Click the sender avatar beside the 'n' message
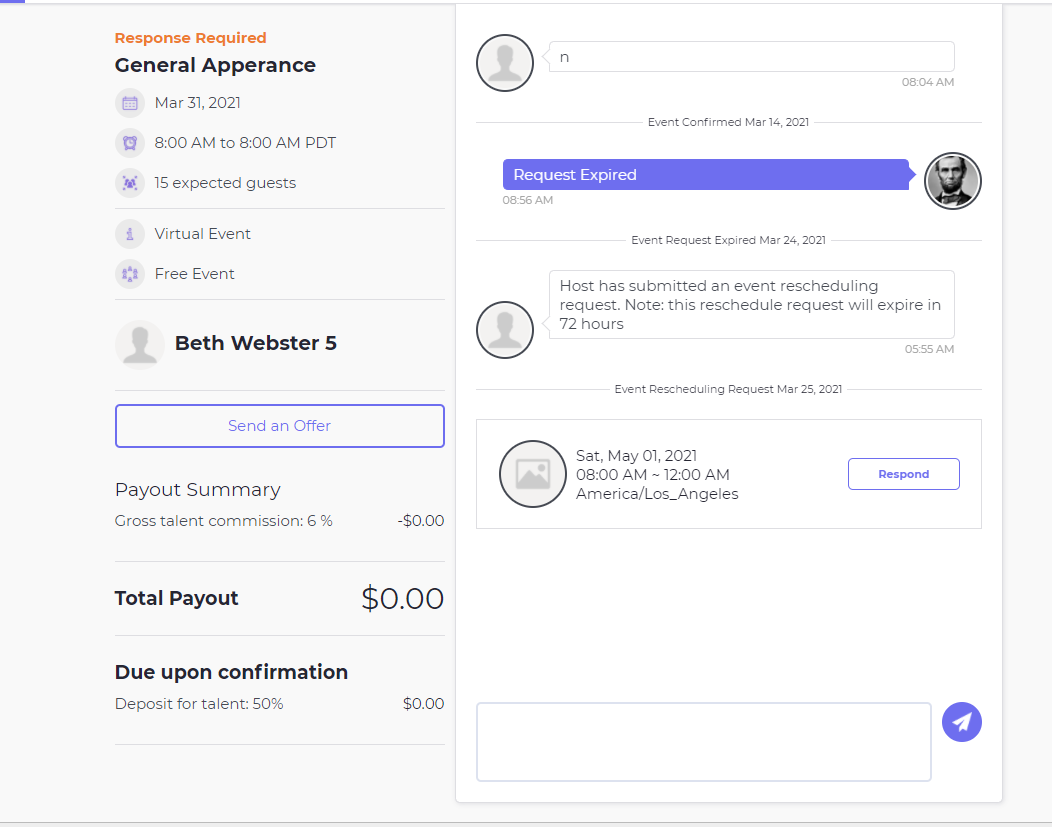This screenshot has width=1052, height=827. (505, 63)
